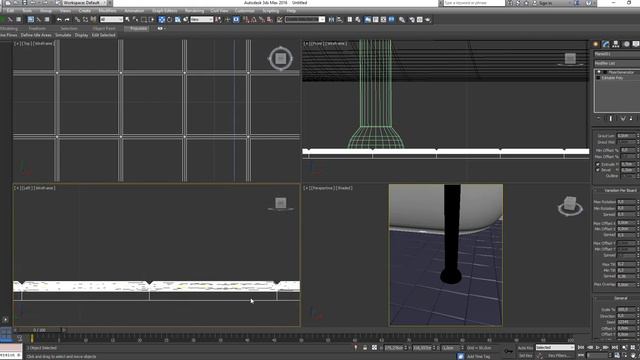The image size is (640, 360).
Task: Toggle the Extrude checkbox
Action: point(598,164)
